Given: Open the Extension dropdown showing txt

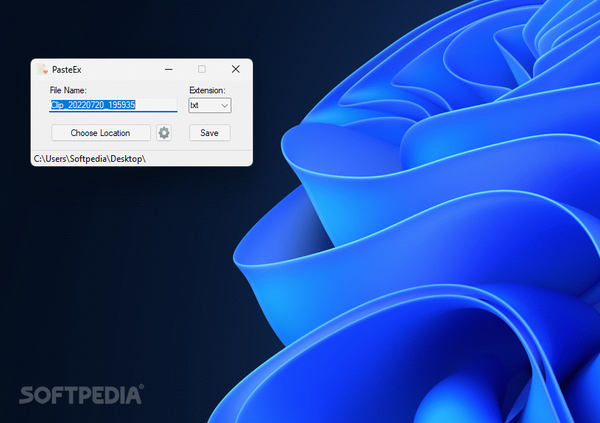Looking at the screenshot, I should point(210,105).
